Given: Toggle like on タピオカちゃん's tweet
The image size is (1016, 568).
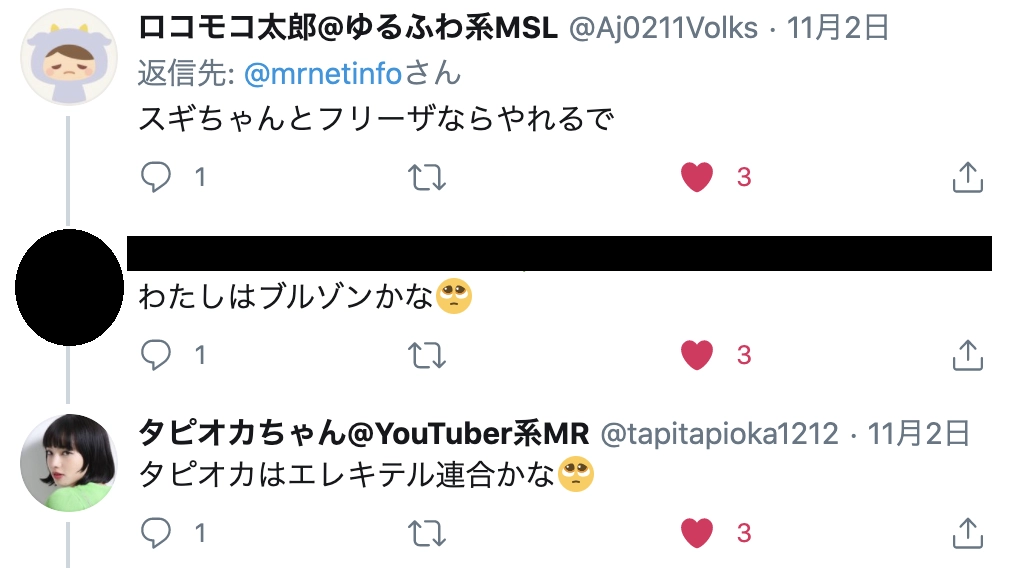Looking at the screenshot, I should pos(697,533).
